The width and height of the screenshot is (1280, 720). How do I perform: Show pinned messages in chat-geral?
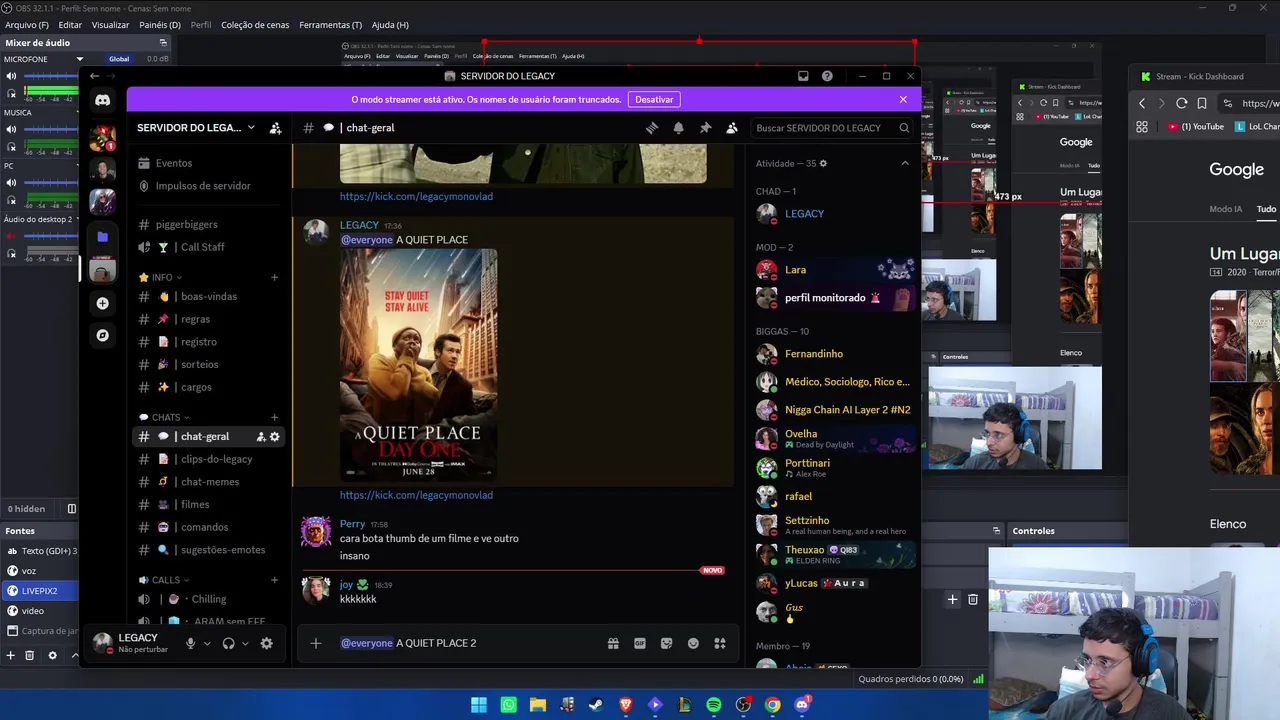tap(705, 128)
